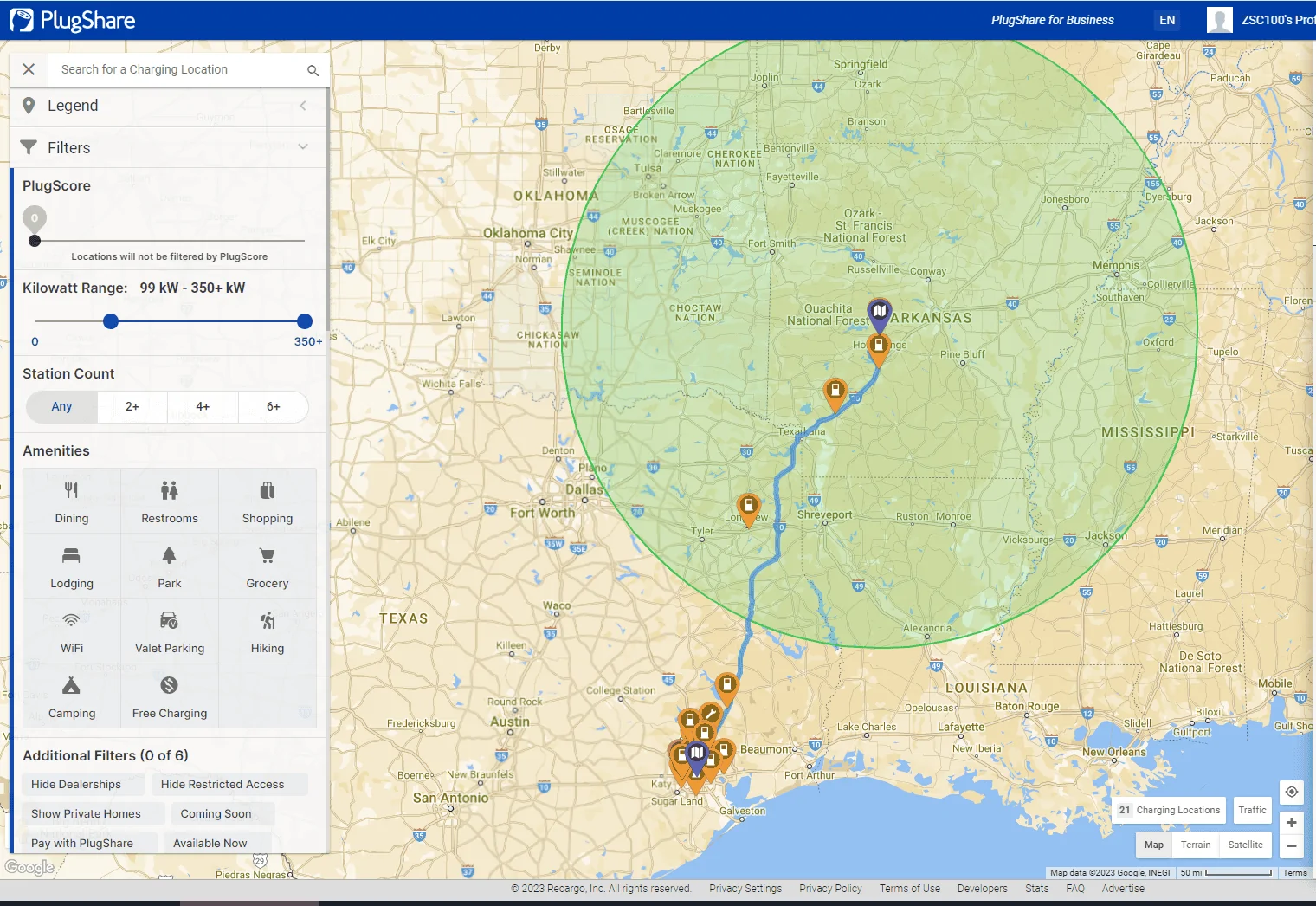This screenshot has height=906, width=1316.
Task: Switch to Terrain view tab
Action: point(1196,845)
